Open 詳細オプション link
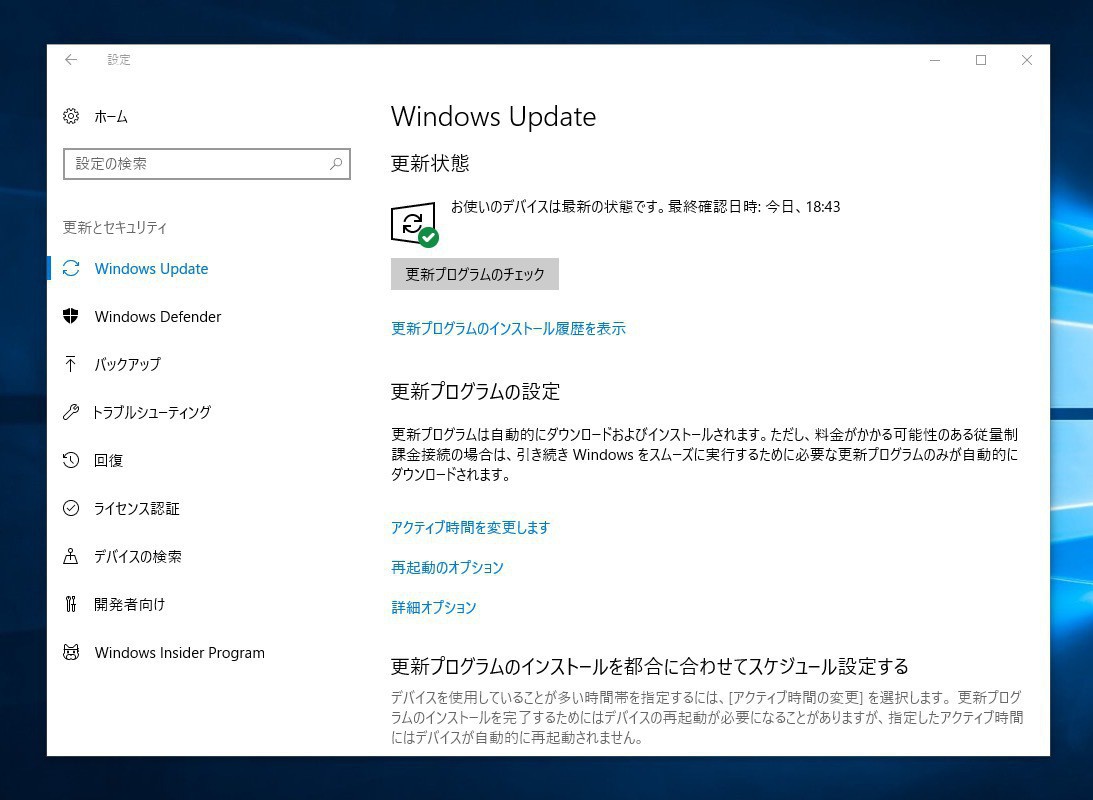This screenshot has width=1093, height=800. click(434, 607)
